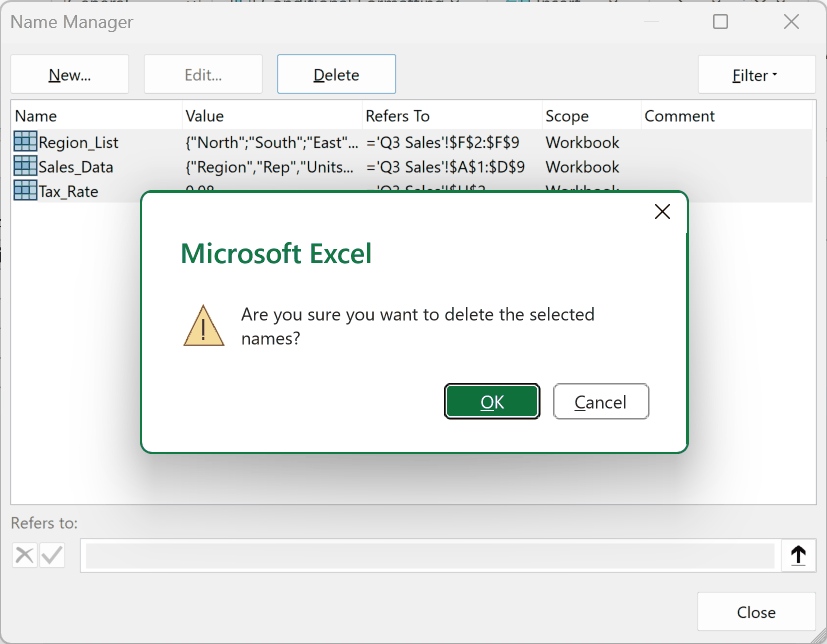This screenshot has height=644, width=827.
Task: Click the Close button of Name Manager
Action: (x=756, y=612)
